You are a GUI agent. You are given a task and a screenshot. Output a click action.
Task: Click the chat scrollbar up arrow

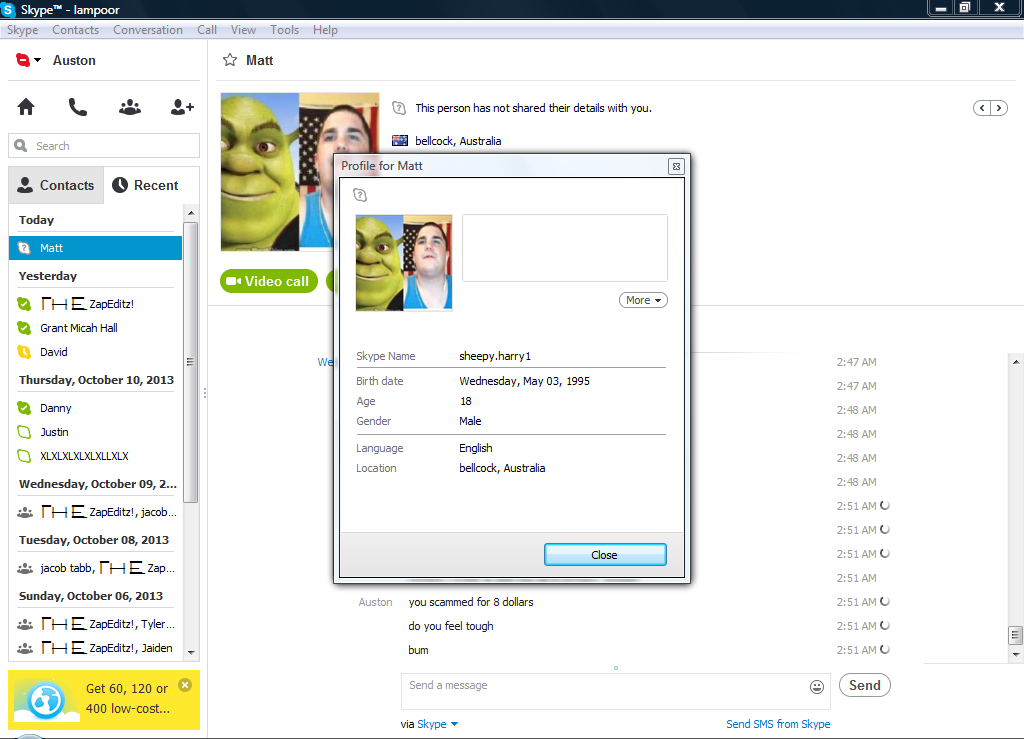[1016, 362]
